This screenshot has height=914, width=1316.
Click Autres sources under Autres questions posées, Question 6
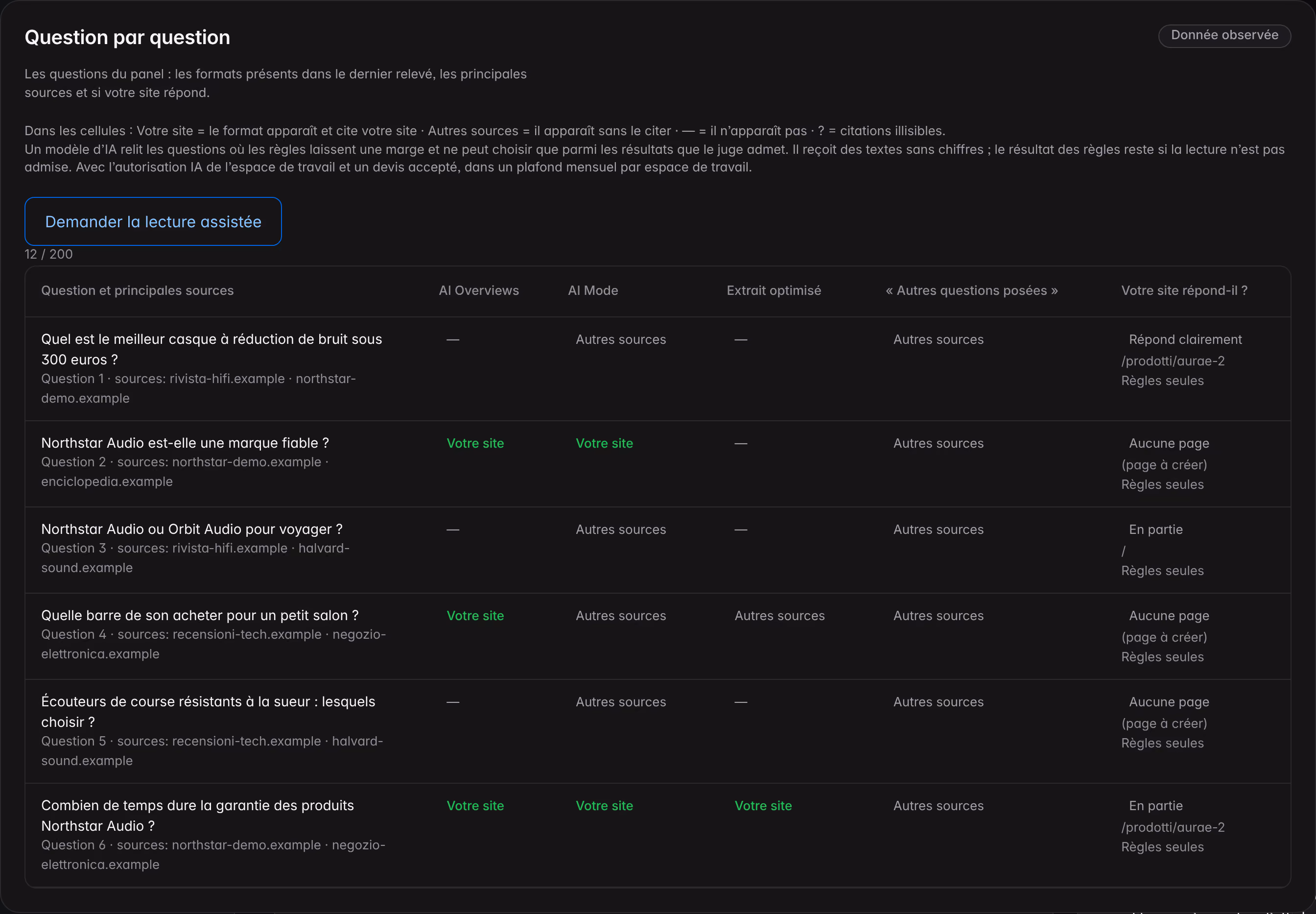938,806
